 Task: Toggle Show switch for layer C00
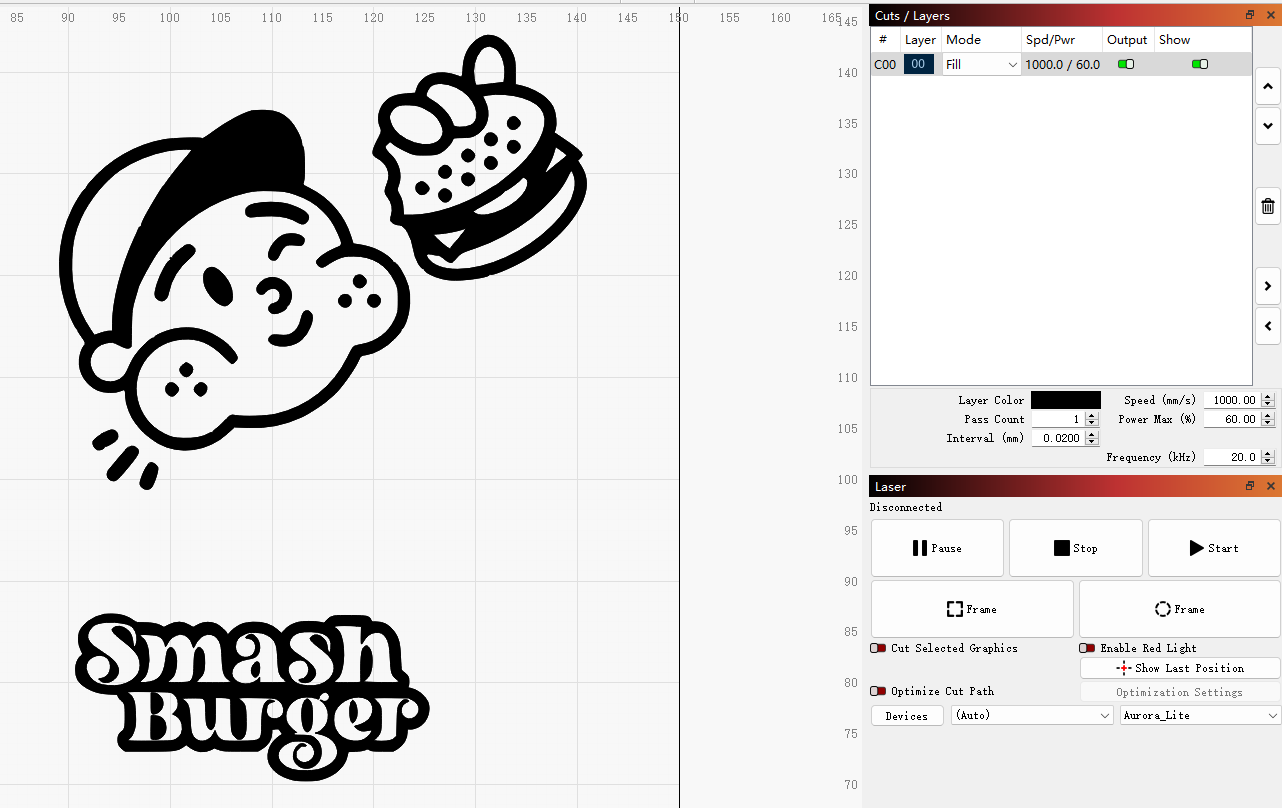click(x=1200, y=64)
